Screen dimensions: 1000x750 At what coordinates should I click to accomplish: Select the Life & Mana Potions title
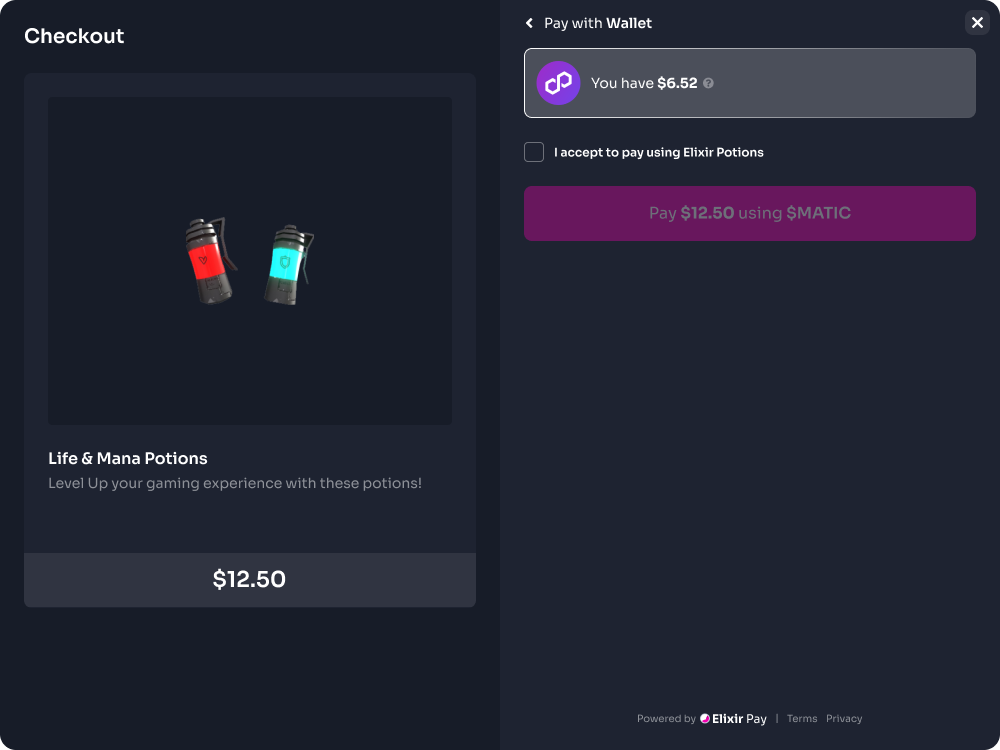(x=128, y=458)
